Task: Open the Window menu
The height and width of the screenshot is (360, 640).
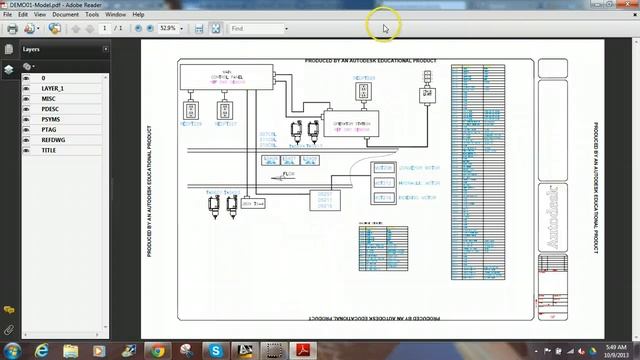Action: point(116,14)
